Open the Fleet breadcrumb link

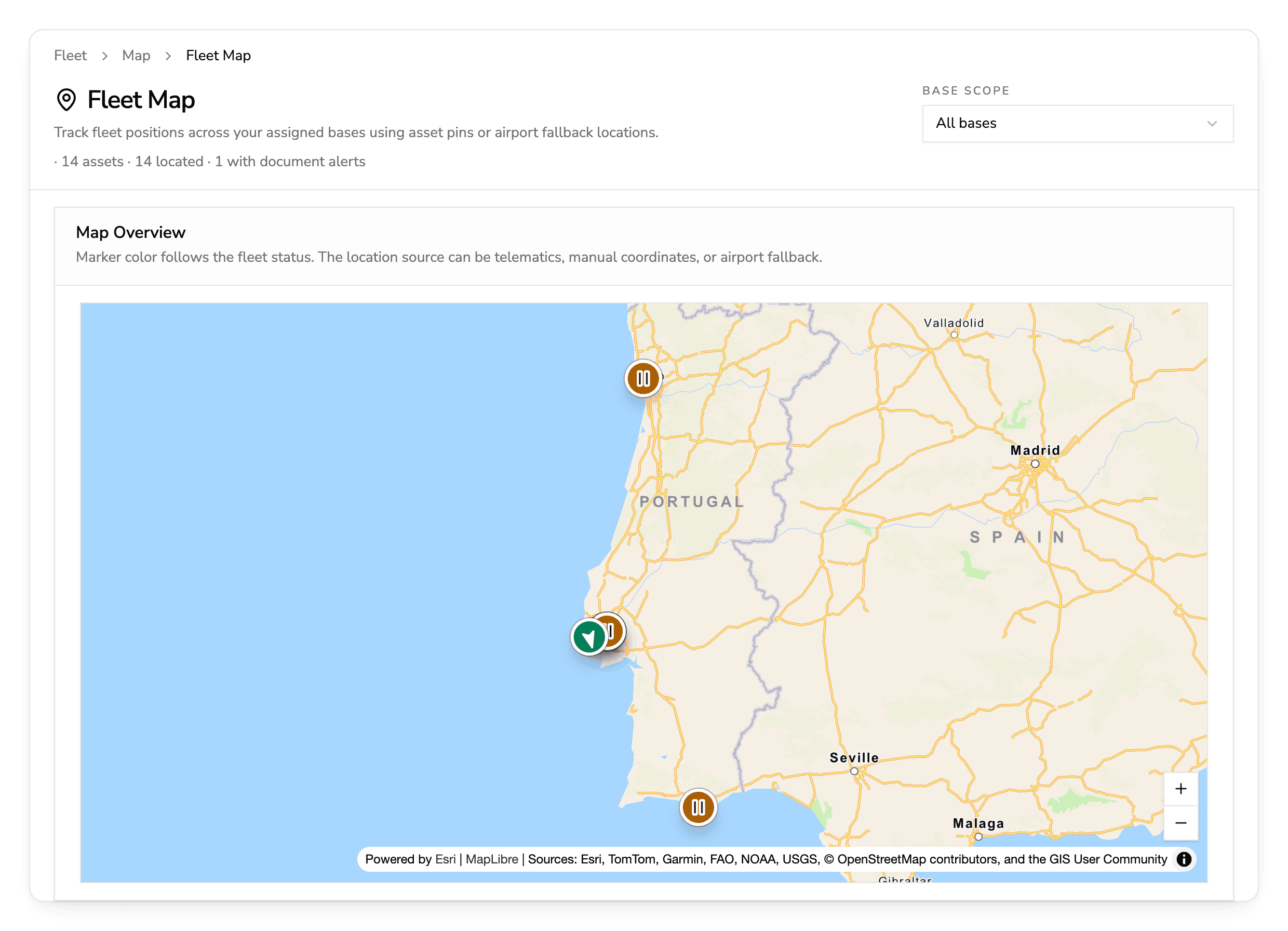point(71,56)
